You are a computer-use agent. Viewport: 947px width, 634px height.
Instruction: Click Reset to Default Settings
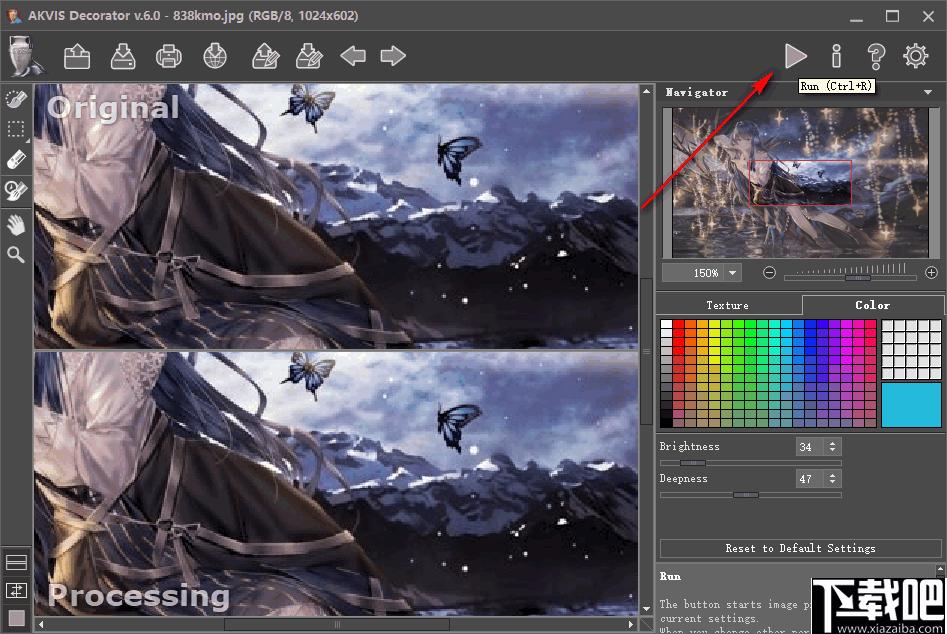tap(800, 548)
